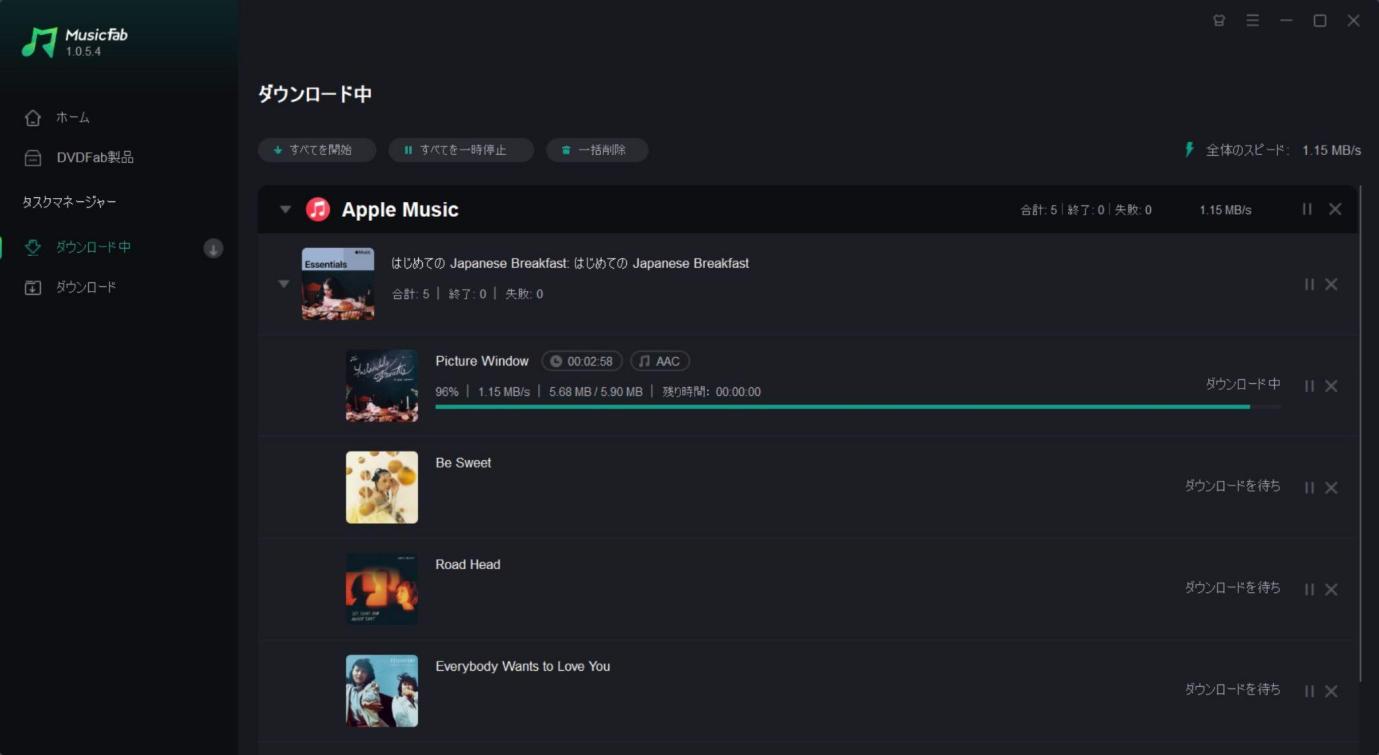Click the 全体のスピード label
The width and height of the screenshot is (1379, 755).
[1247, 150]
